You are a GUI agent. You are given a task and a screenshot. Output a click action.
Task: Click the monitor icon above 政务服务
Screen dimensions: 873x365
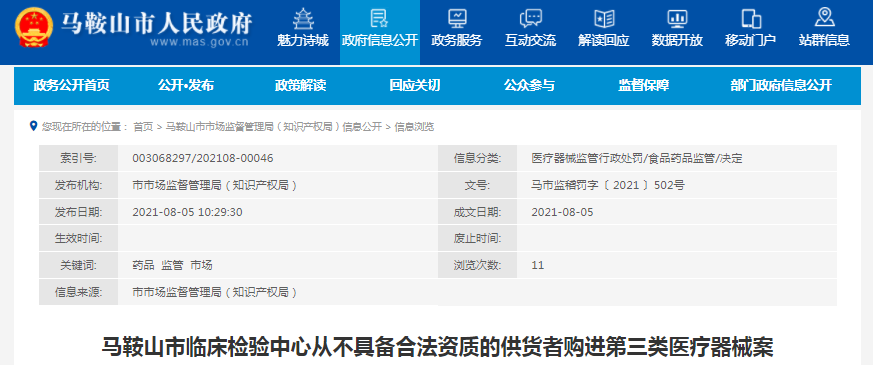coord(457,18)
